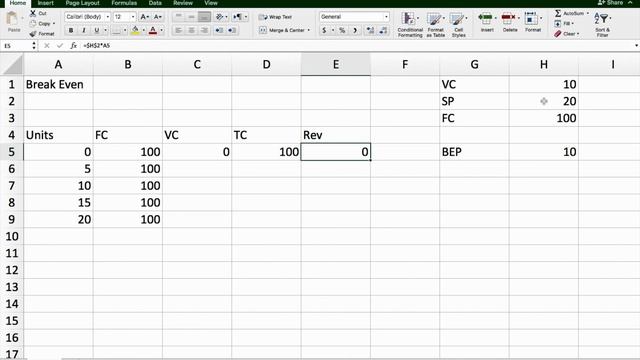Open Cell Styles gallery
This screenshot has width=640, height=360.
tap(458, 24)
